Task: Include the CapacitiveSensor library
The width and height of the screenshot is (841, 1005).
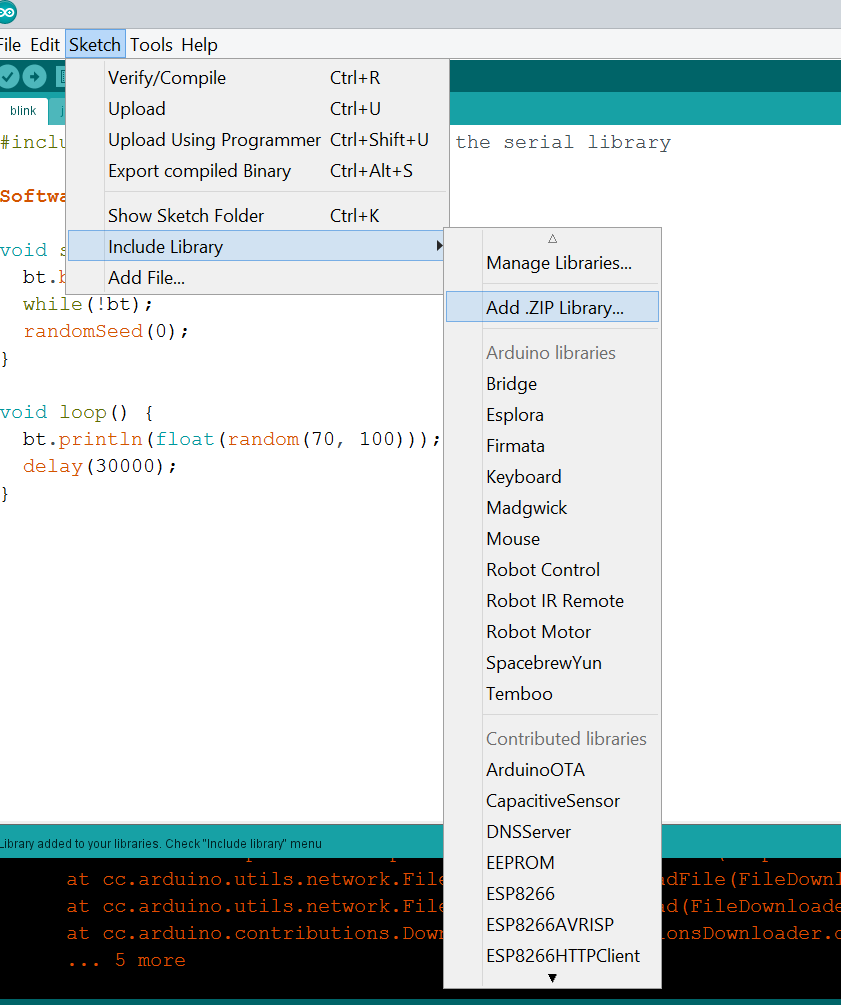Action: coord(553,801)
